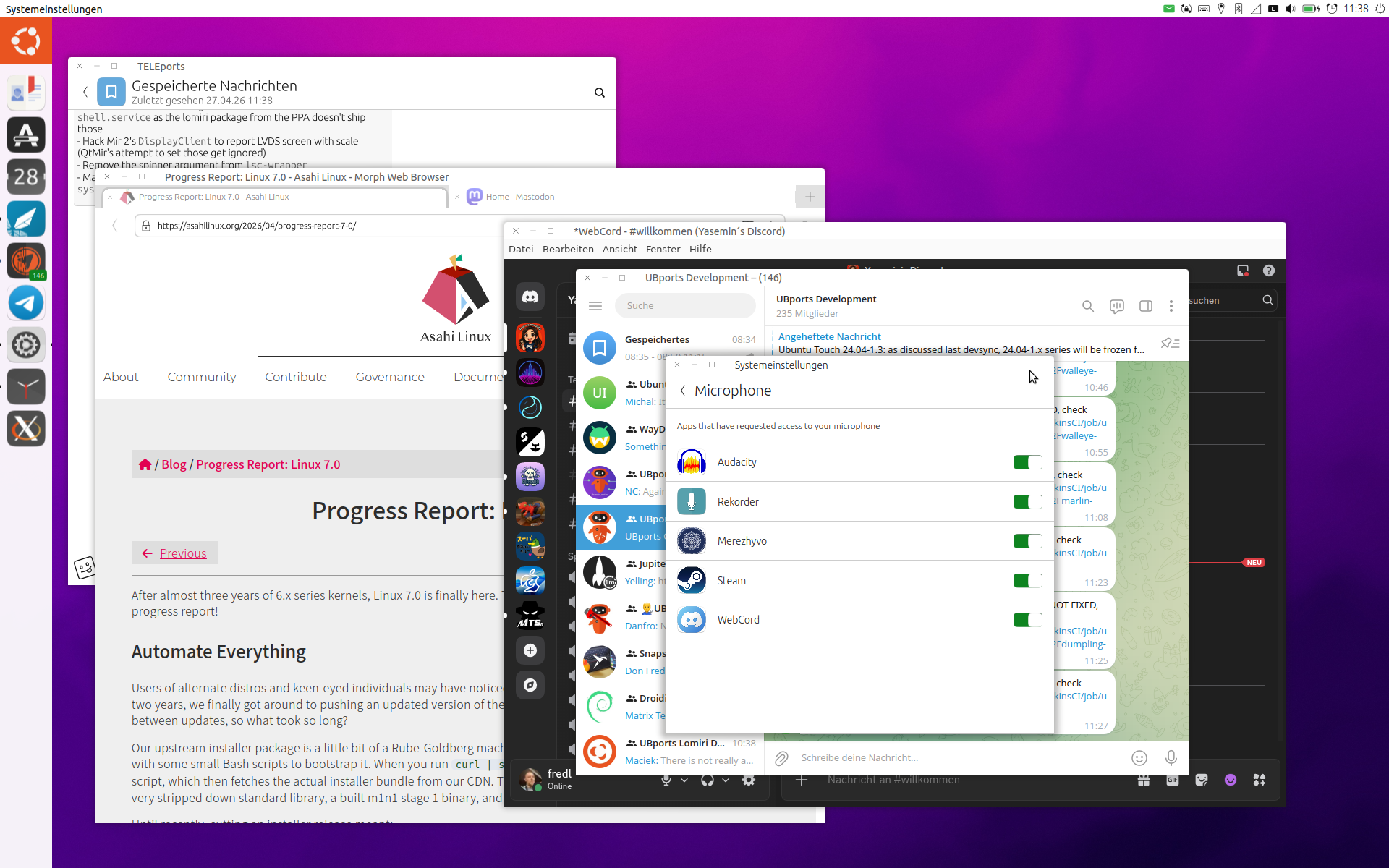
Task: Open Discord apps launcher icon
Action: coord(1260,780)
